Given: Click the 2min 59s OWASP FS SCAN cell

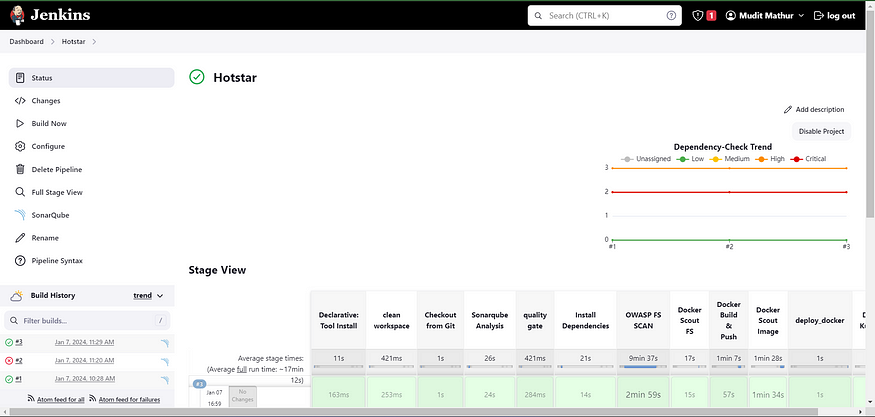Looking at the screenshot, I should coord(643,395).
